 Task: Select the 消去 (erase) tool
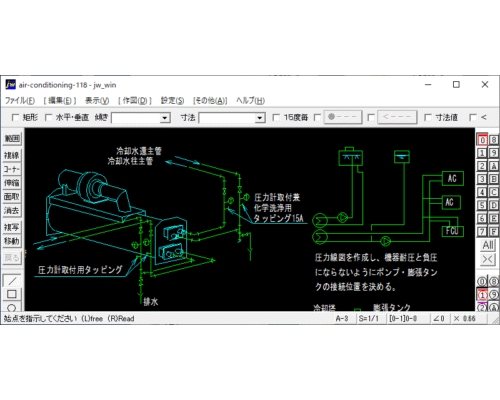click(12, 210)
